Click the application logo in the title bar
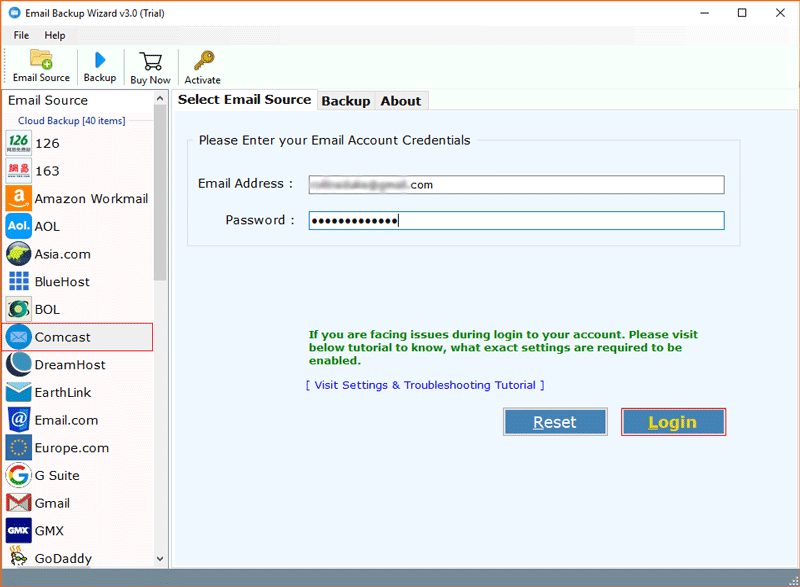This screenshot has height=587, width=800. coord(14,13)
